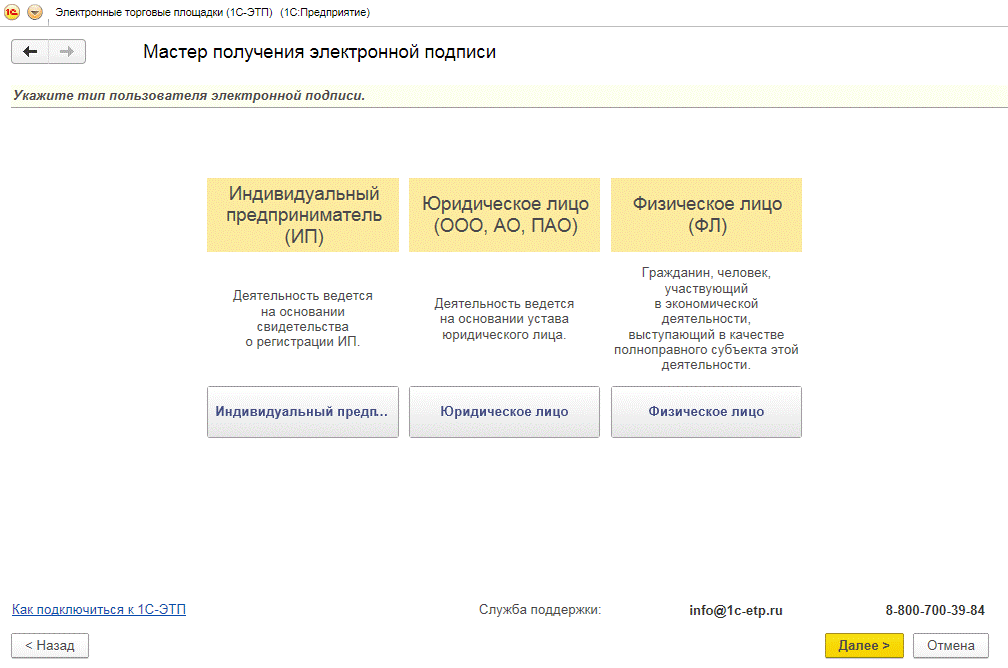Image resolution: width=1008 pixels, height=668 pixels.
Task: Click the Отмена button
Action: [x=951, y=645]
